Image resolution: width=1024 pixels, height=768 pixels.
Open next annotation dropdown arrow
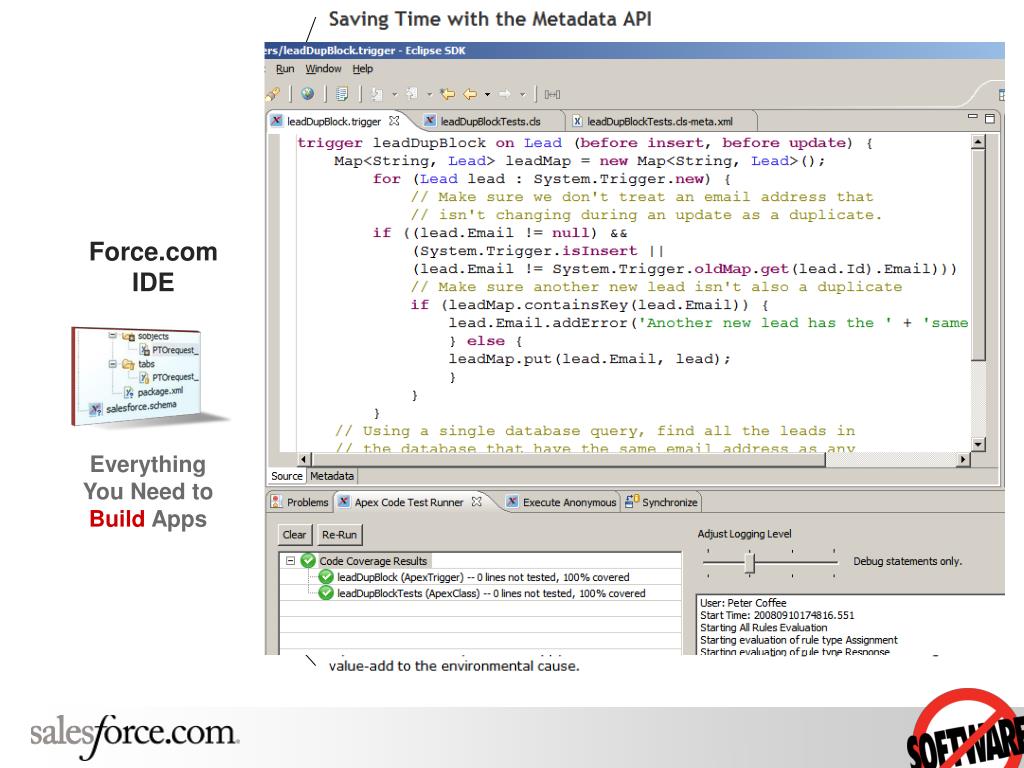tap(394, 94)
